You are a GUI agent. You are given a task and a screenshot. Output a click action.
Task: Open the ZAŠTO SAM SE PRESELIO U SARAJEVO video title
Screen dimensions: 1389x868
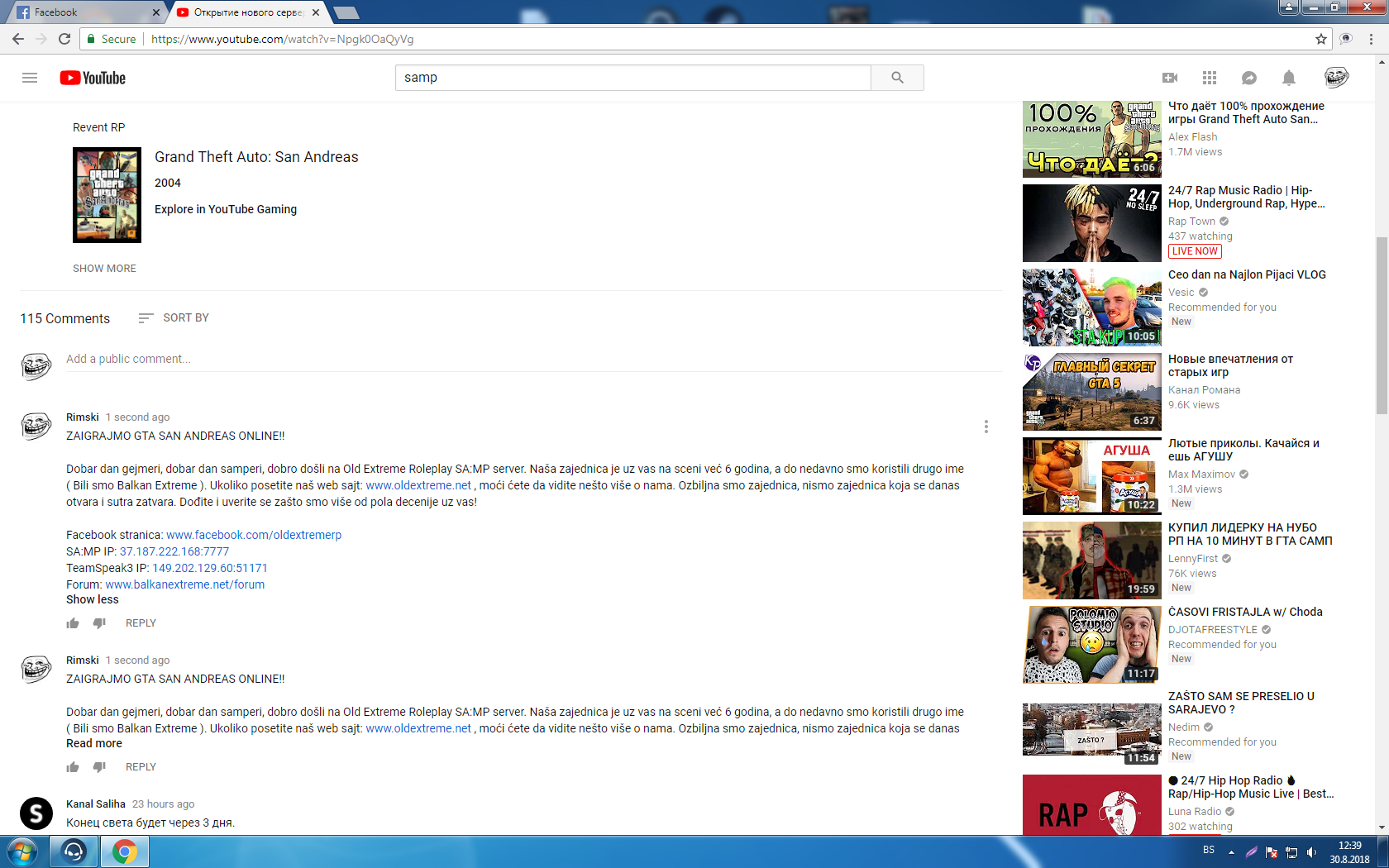click(x=1241, y=703)
